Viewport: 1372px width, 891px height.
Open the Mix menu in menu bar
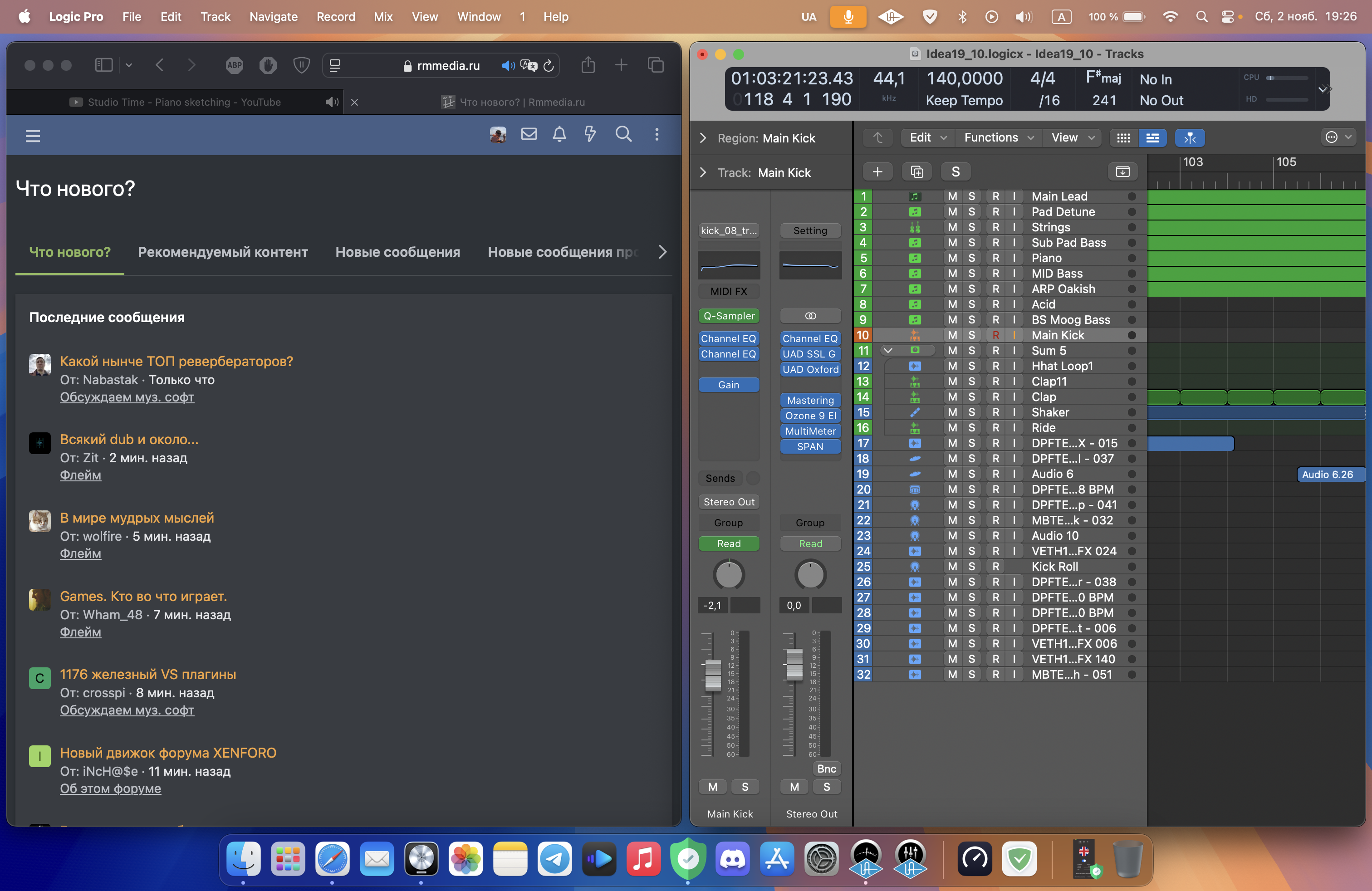point(383,17)
